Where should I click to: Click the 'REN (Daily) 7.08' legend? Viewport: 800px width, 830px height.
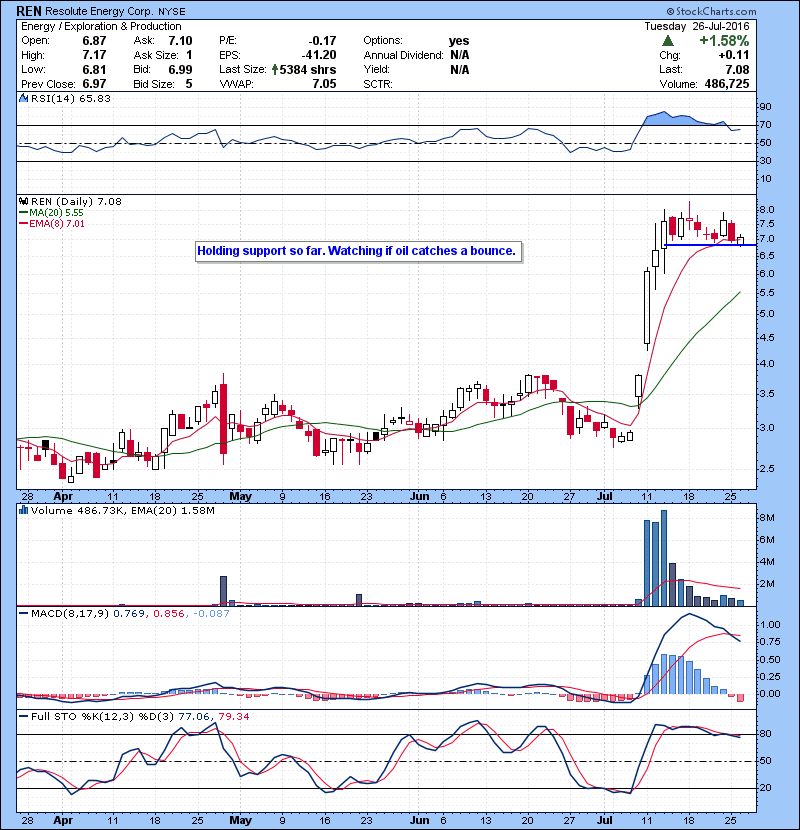tap(76, 201)
